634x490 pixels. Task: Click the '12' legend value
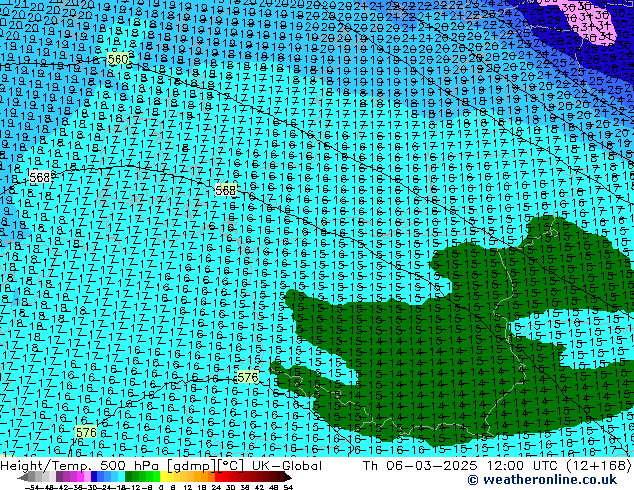pyautogui.click(x=187, y=487)
